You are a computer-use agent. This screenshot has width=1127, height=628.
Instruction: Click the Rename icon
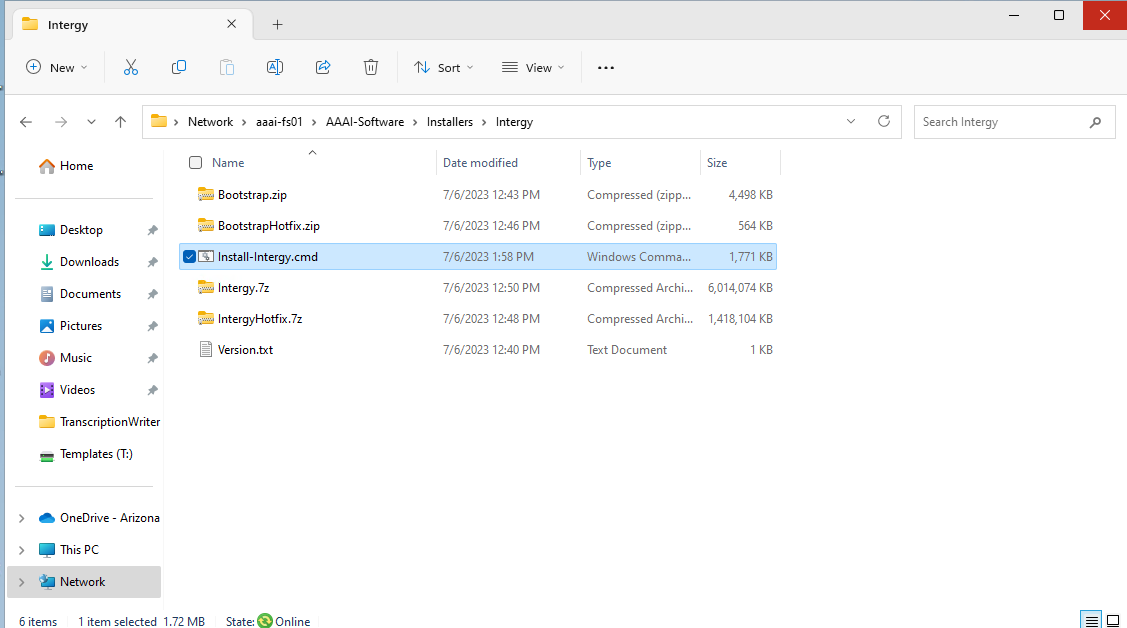coord(275,68)
